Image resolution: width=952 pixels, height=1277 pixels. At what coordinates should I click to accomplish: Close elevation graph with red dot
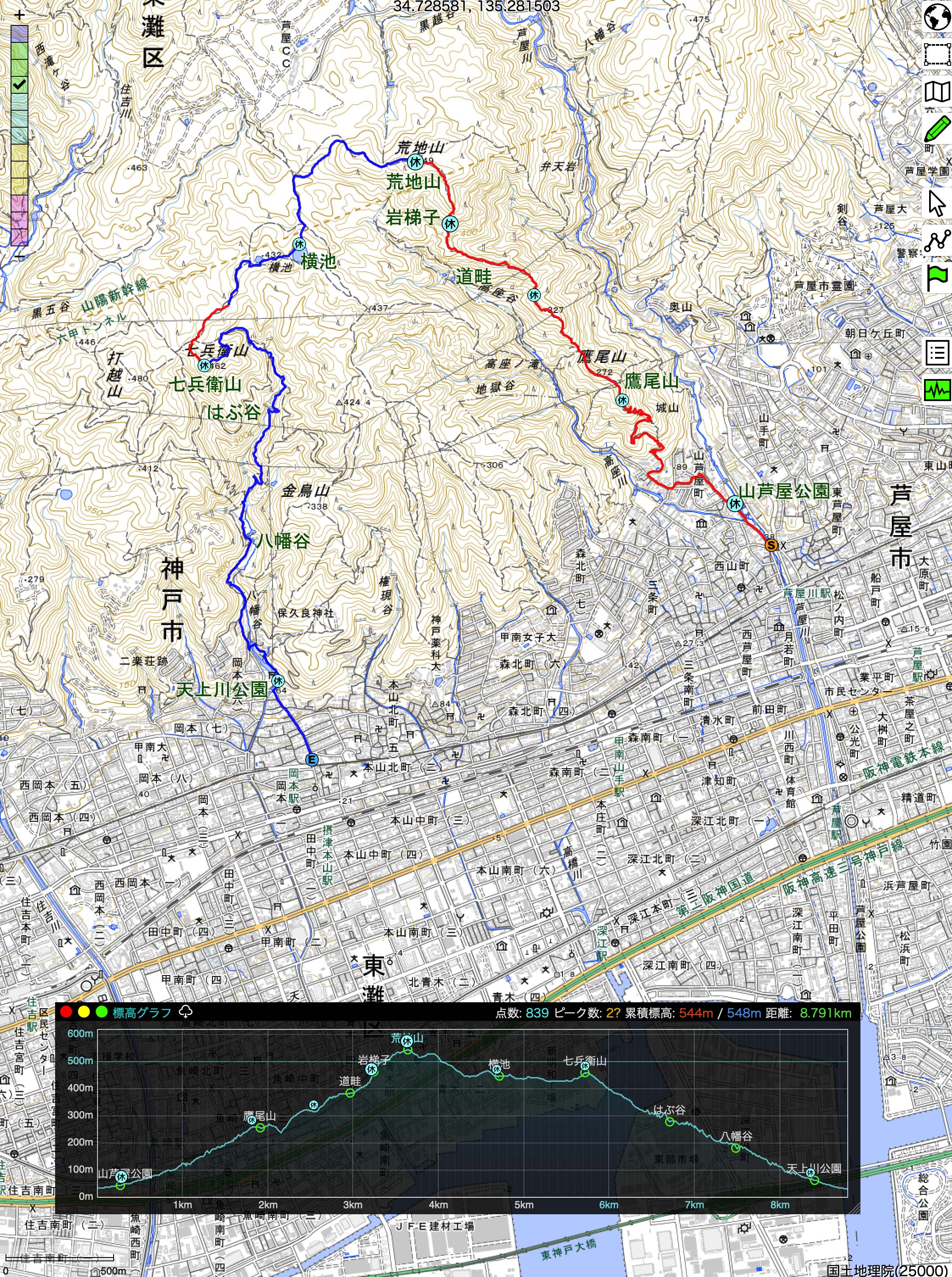click(66, 1012)
